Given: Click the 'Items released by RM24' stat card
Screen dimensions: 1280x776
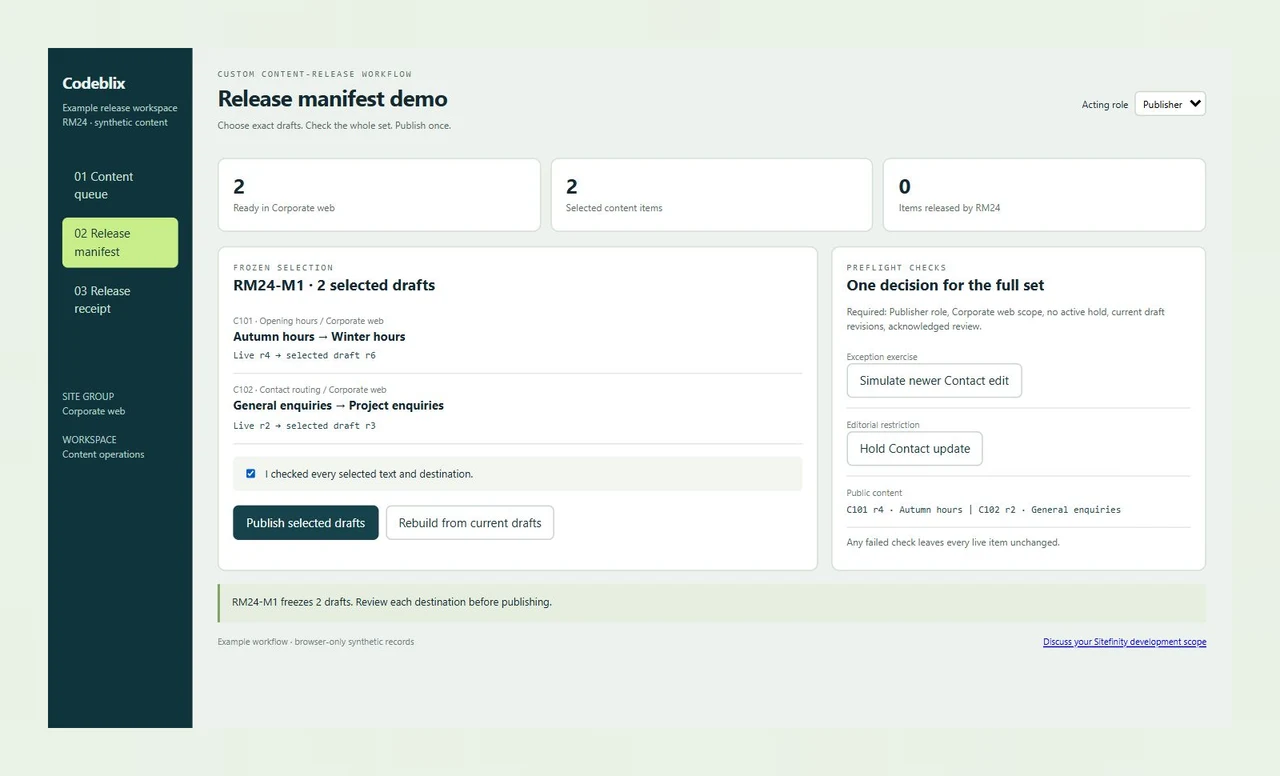Looking at the screenshot, I should pos(1044,195).
